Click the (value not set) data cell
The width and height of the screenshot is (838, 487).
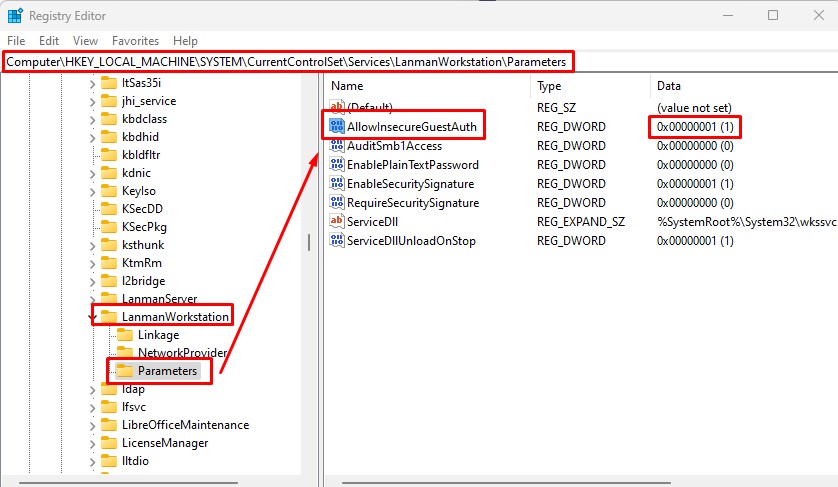point(694,107)
